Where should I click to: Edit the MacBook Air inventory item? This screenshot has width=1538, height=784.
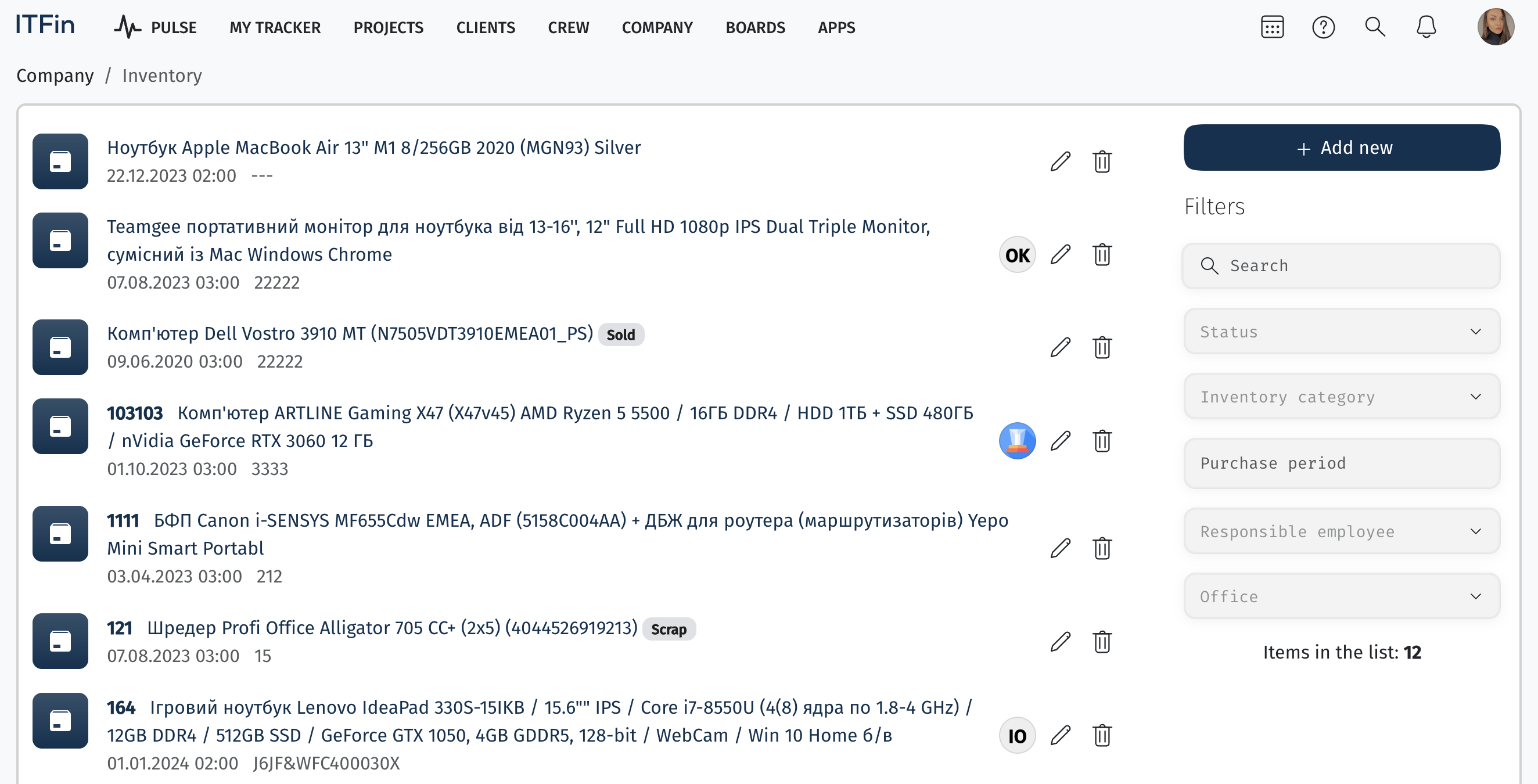tap(1061, 161)
